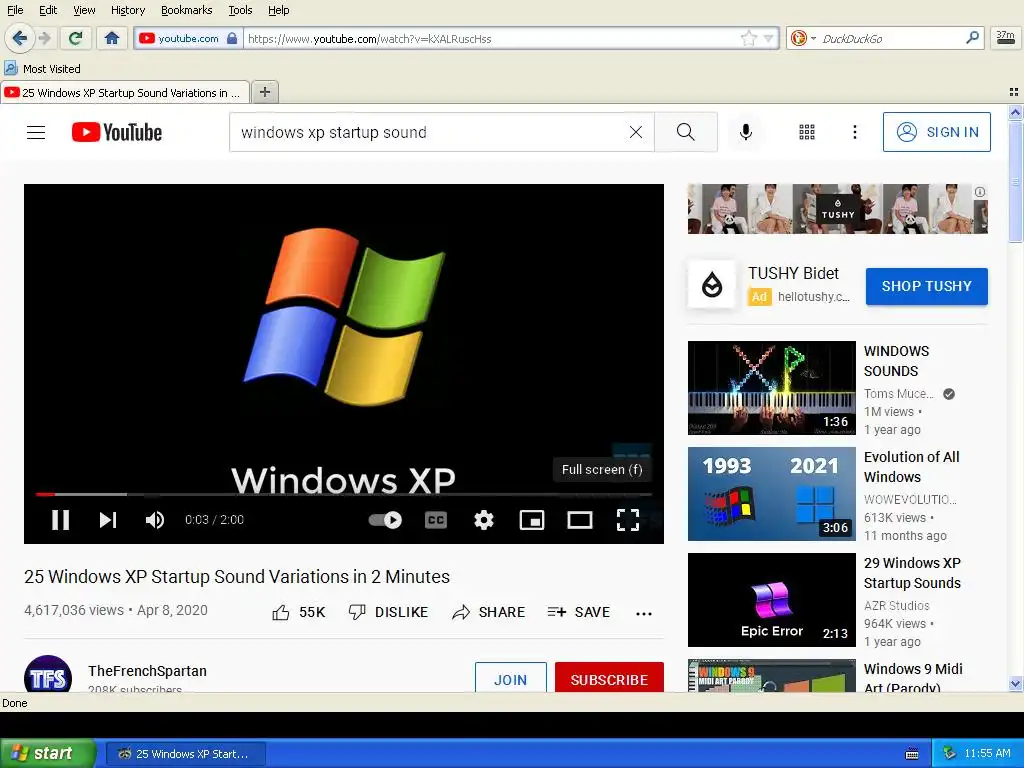This screenshot has height=768, width=1024.
Task: Enable miniplayer mode
Action: 532,520
